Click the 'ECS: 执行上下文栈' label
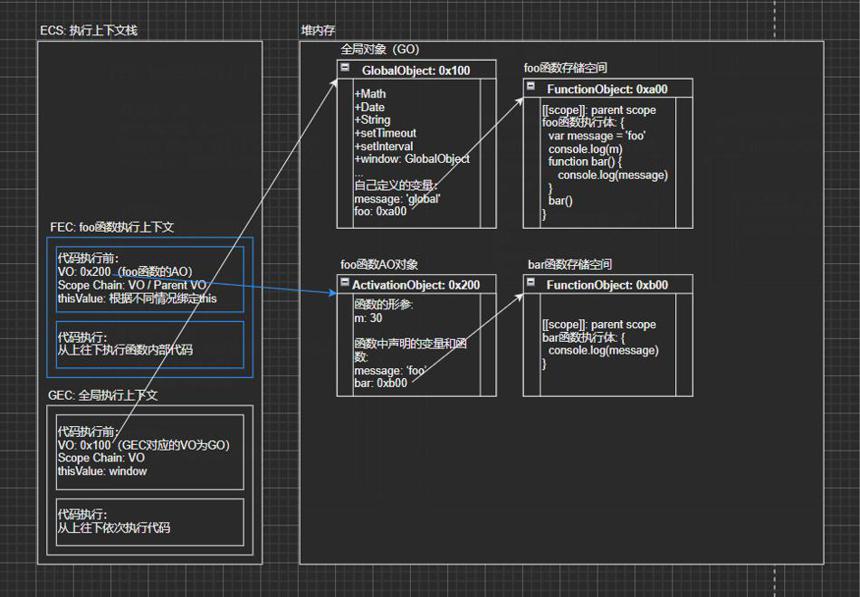860x597 pixels. pos(88,30)
